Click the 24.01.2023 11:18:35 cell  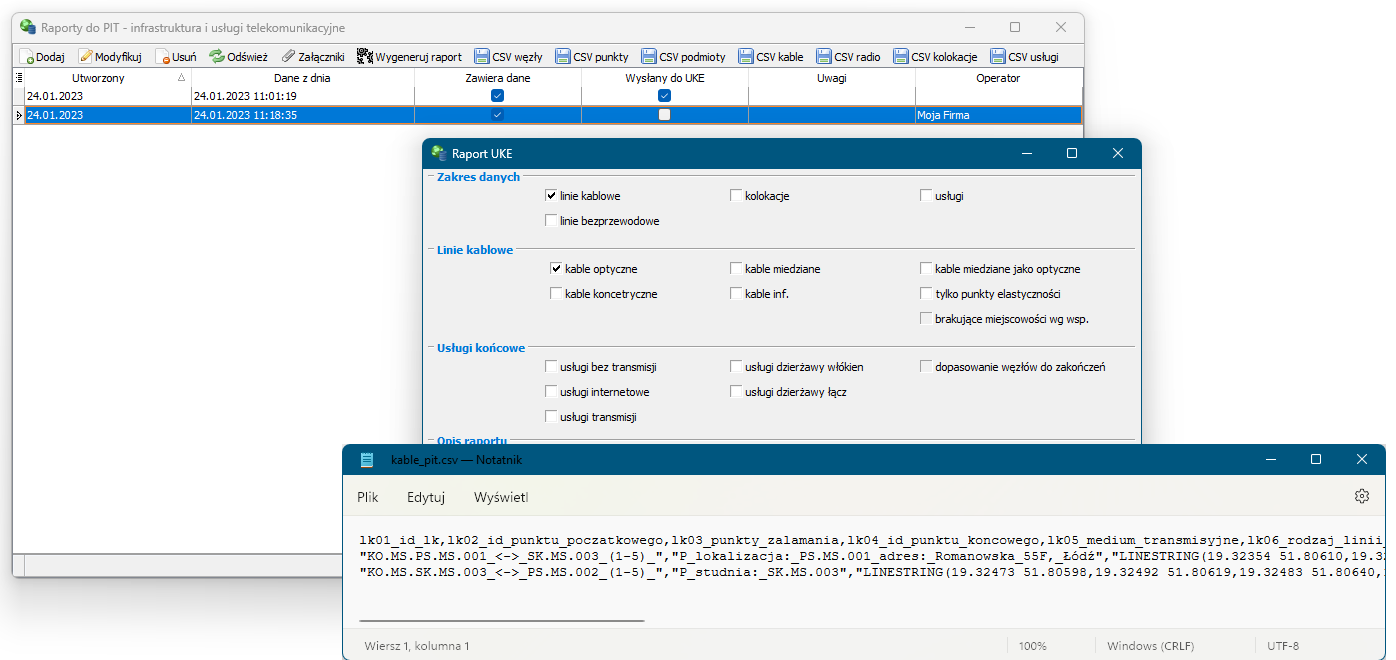(x=302, y=115)
